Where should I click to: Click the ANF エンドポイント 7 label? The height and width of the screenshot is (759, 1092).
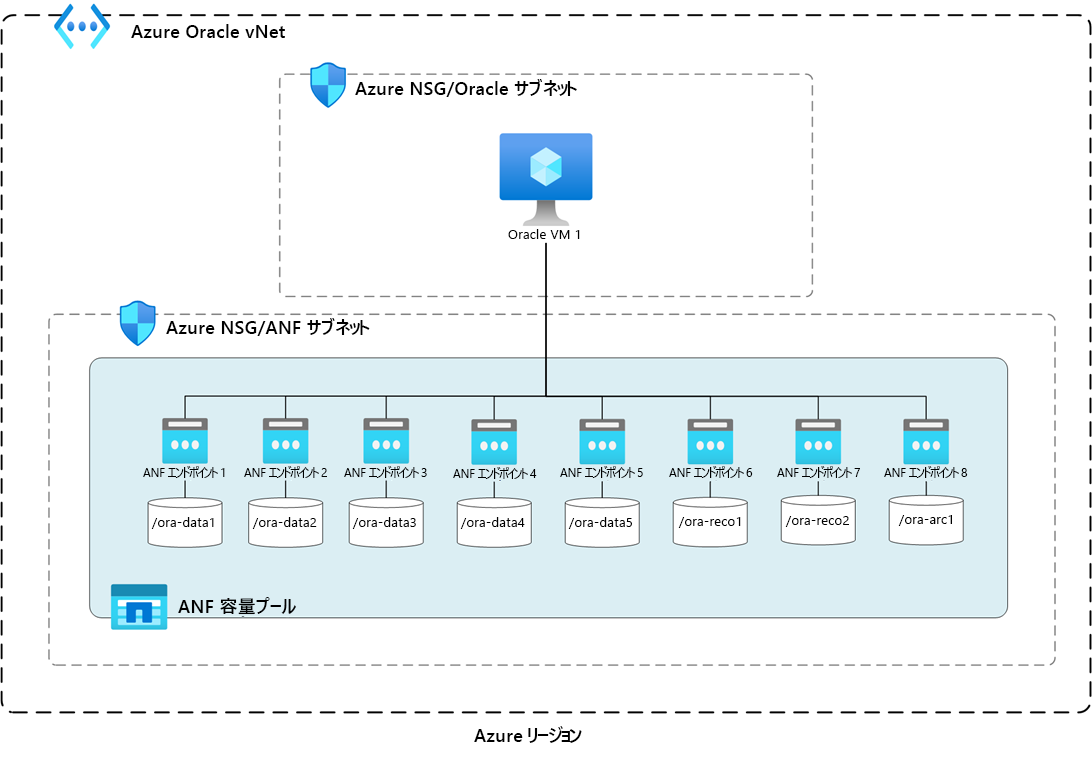click(x=818, y=473)
